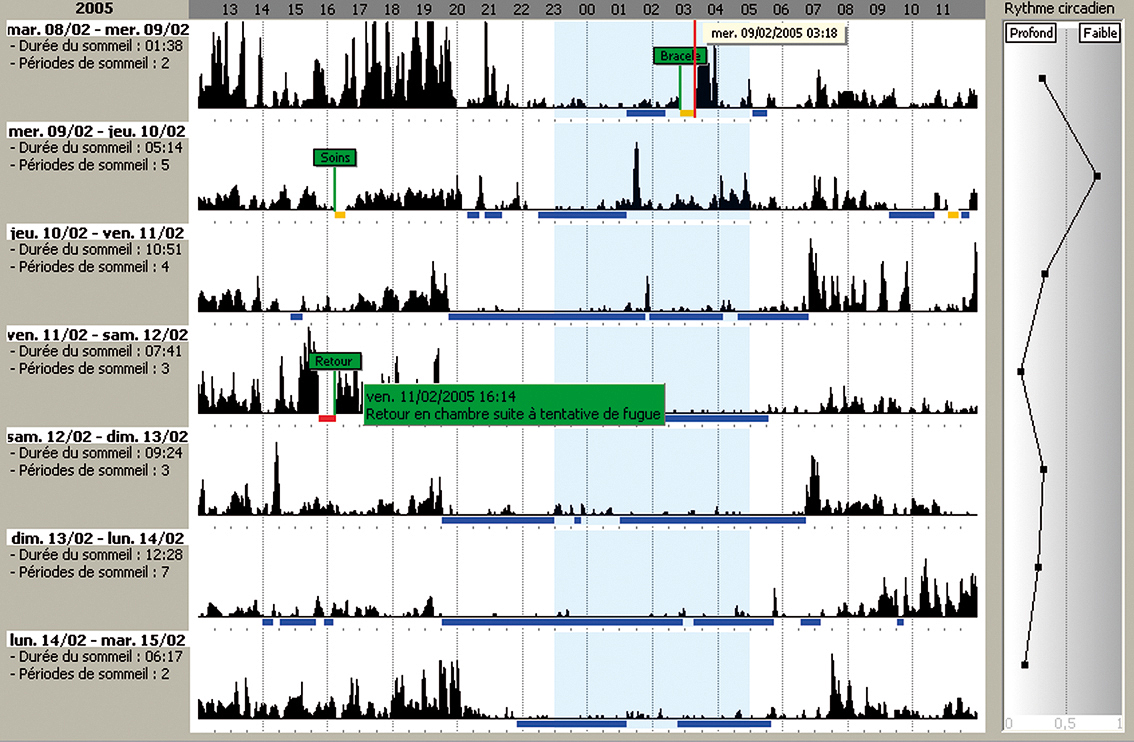Click the green "Retour" event marker
1134x742 pixels.
click(x=334, y=361)
